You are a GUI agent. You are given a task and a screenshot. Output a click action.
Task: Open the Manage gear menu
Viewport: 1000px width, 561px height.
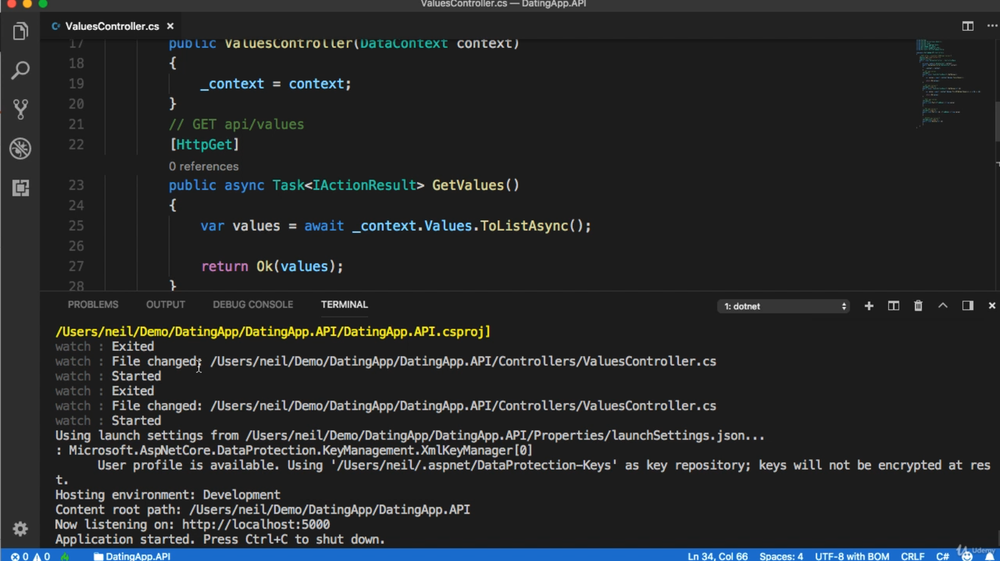(20, 528)
